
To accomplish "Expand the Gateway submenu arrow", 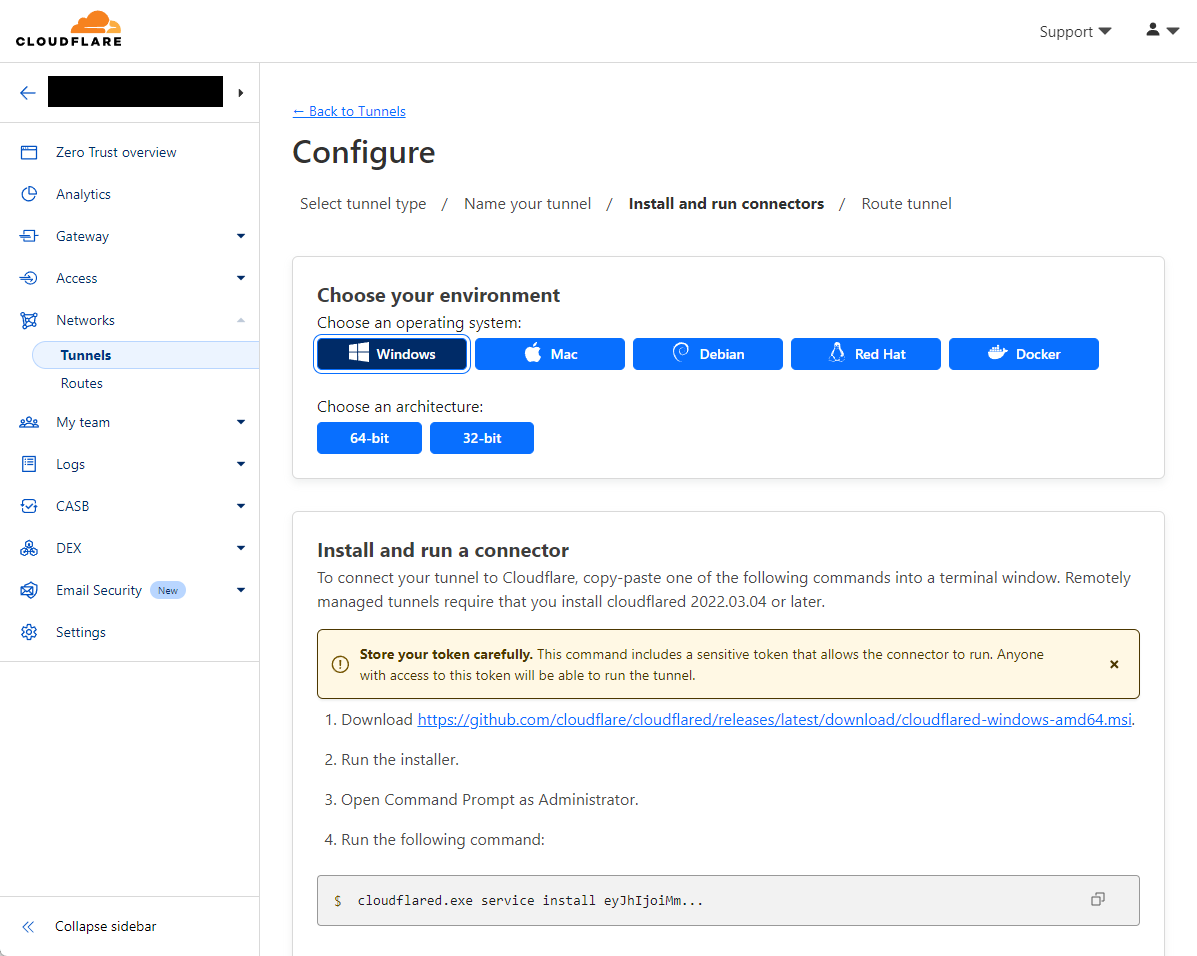I will point(240,236).
